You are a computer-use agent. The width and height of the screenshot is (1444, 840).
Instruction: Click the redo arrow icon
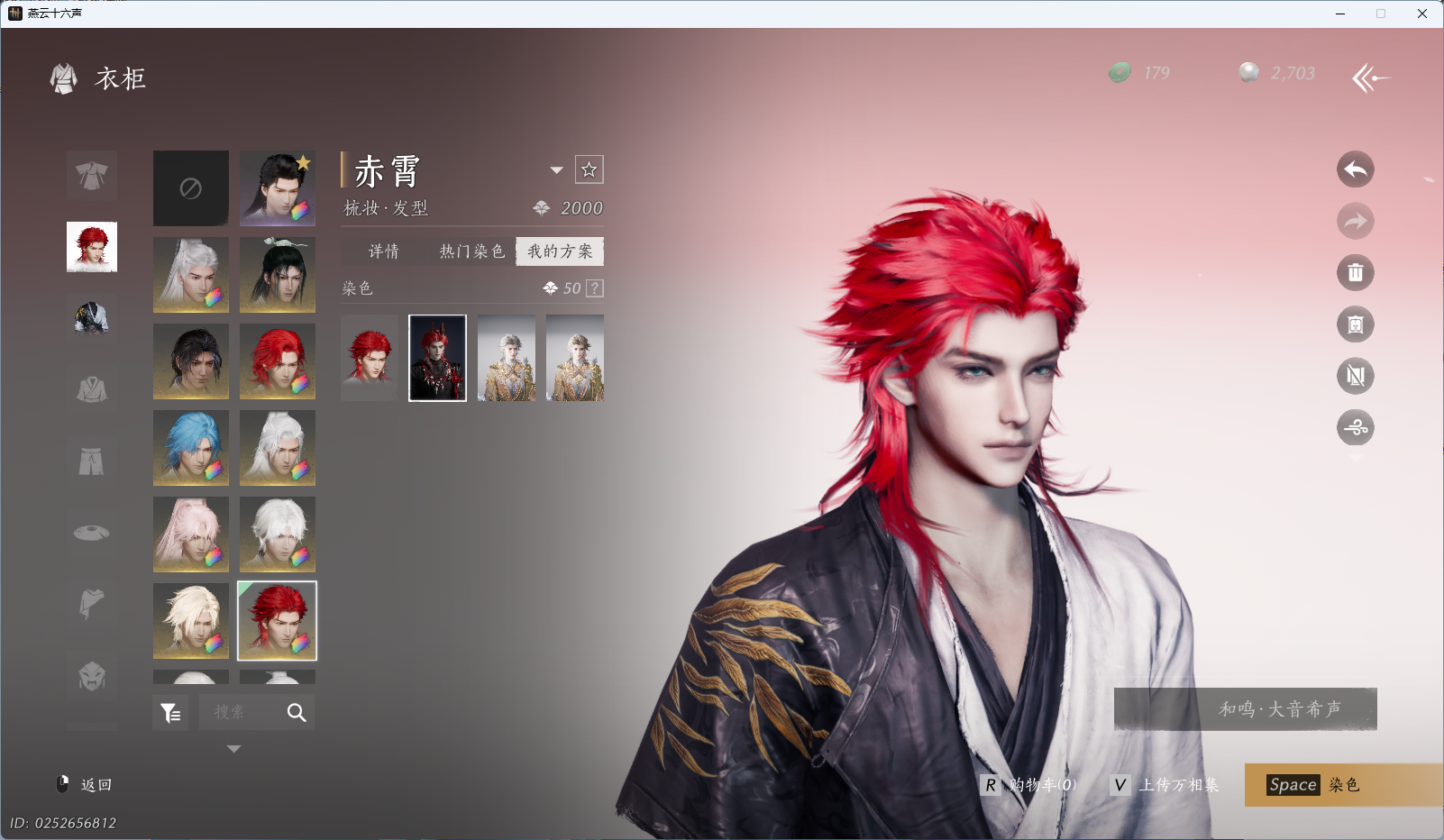click(x=1355, y=221)
